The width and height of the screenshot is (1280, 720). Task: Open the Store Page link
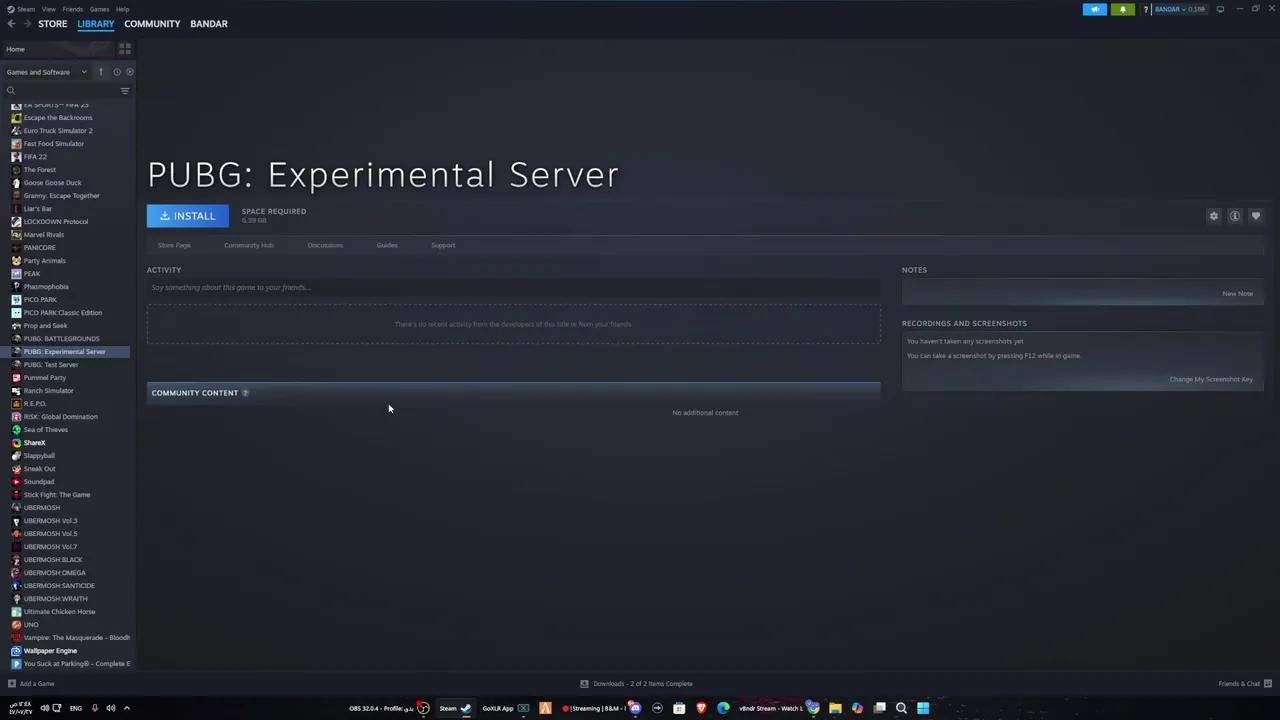174,245
